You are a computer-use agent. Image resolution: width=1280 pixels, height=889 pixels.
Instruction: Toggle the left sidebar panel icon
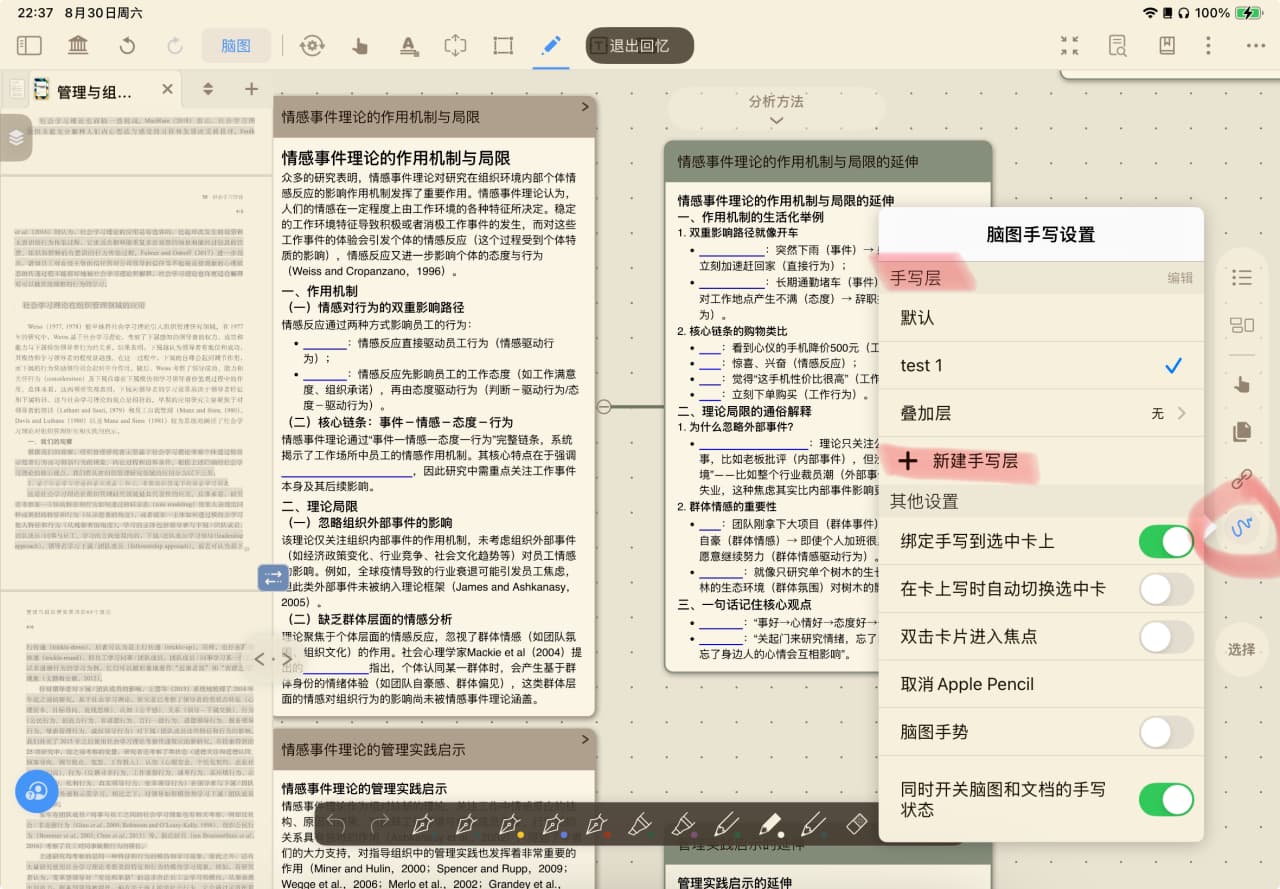(x=29, y=45)
